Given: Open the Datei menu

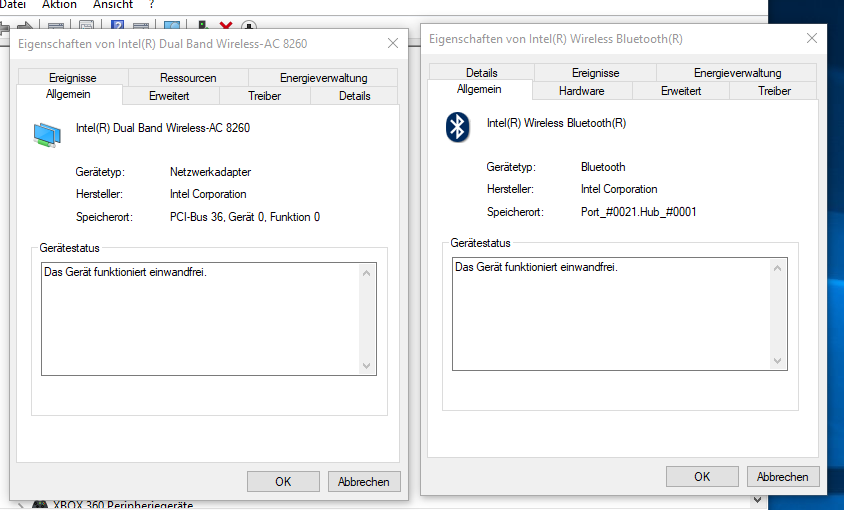Looking at the screenshot, I should click(13, 5).
